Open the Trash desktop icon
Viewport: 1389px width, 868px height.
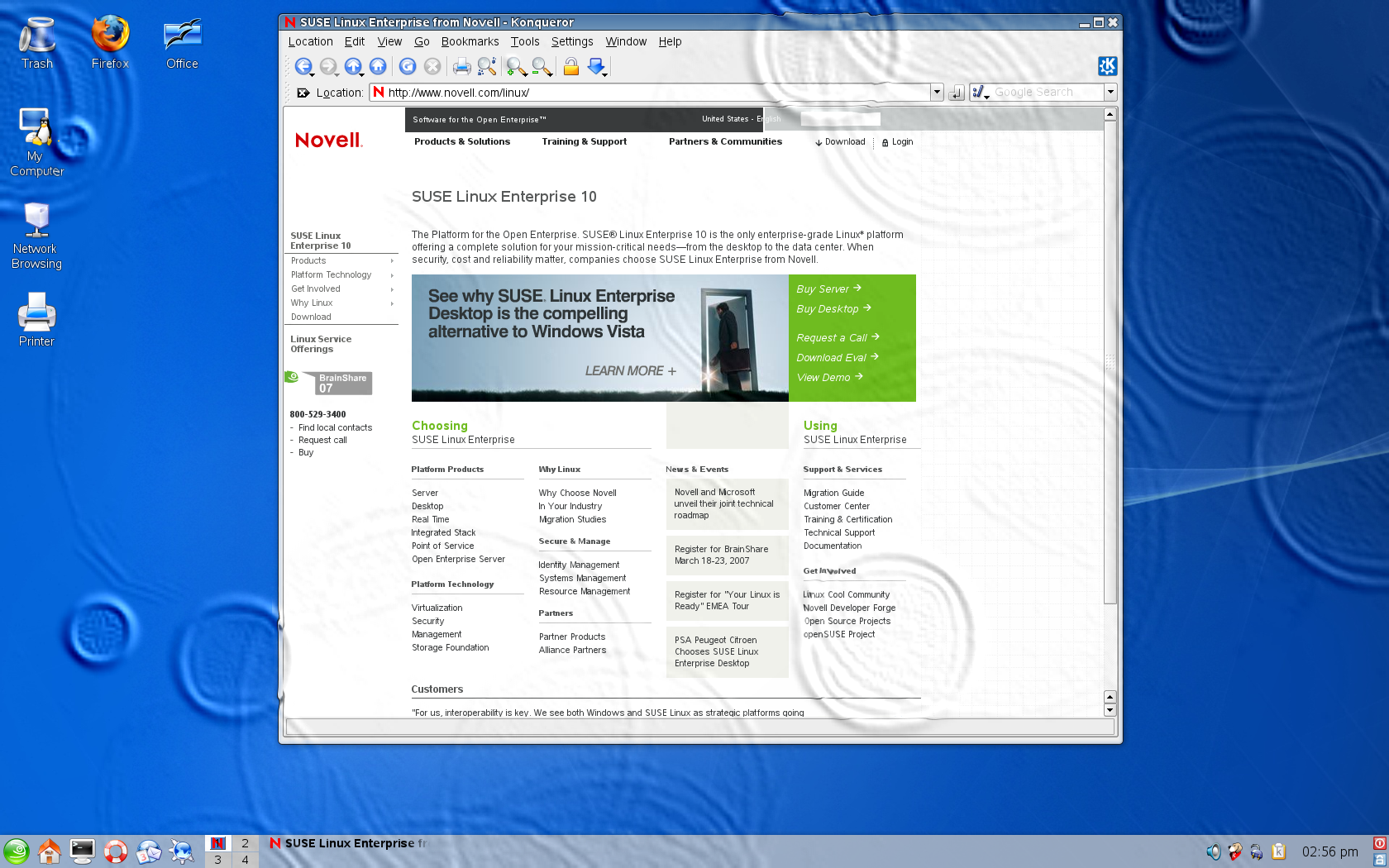tap(37, 44)
